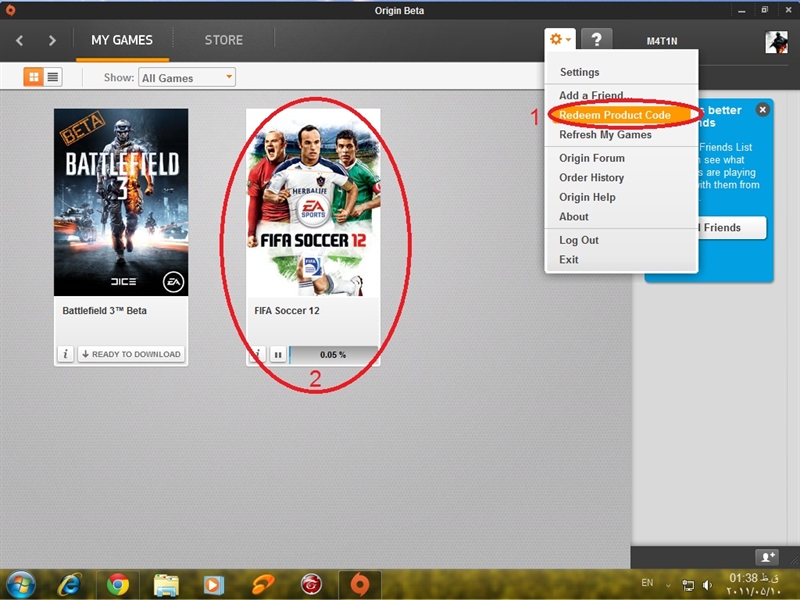Open the Show All Games dropdown
Screen dimensions: 800x600
(187, 77)
